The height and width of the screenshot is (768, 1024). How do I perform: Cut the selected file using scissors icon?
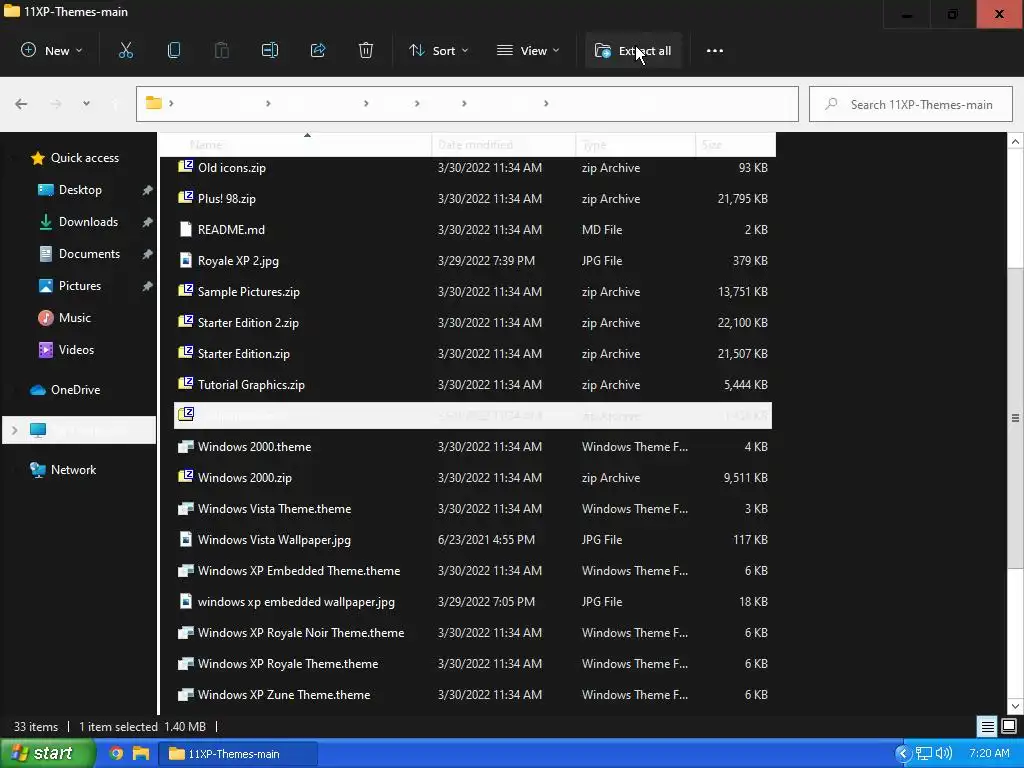[x=125, y=51]
